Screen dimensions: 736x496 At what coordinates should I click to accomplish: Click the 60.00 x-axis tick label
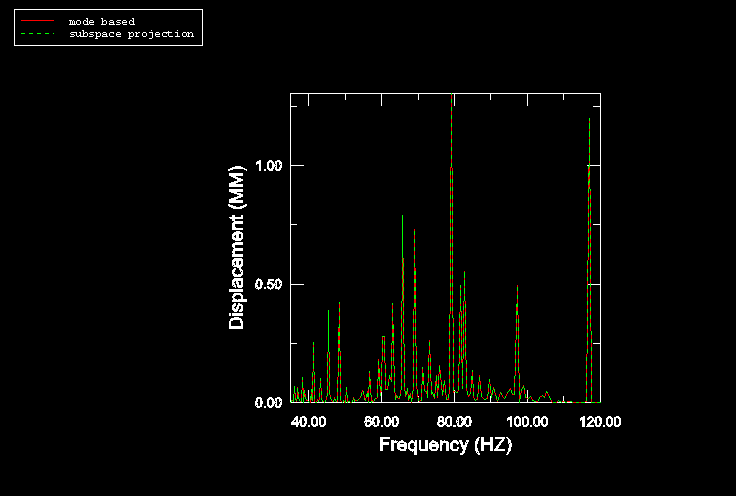tap(381, 422)
